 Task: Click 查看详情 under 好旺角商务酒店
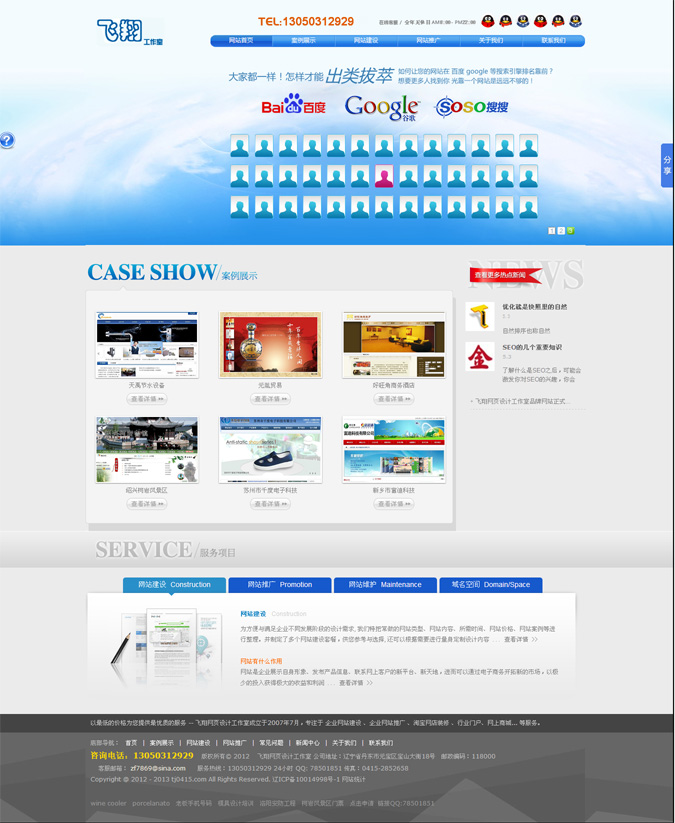point(394,399)
